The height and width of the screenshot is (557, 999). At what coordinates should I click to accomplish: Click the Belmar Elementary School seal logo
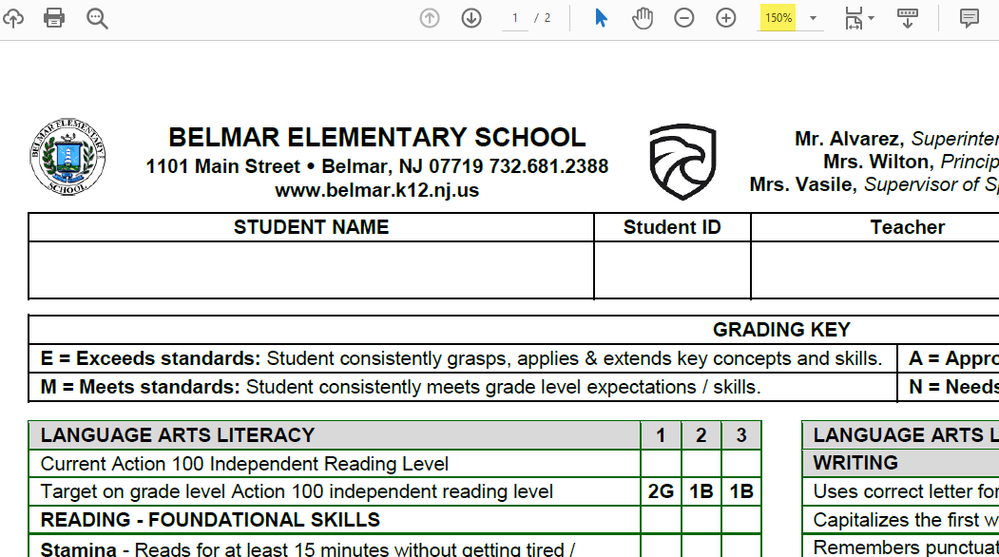click(x=68, y=157)
